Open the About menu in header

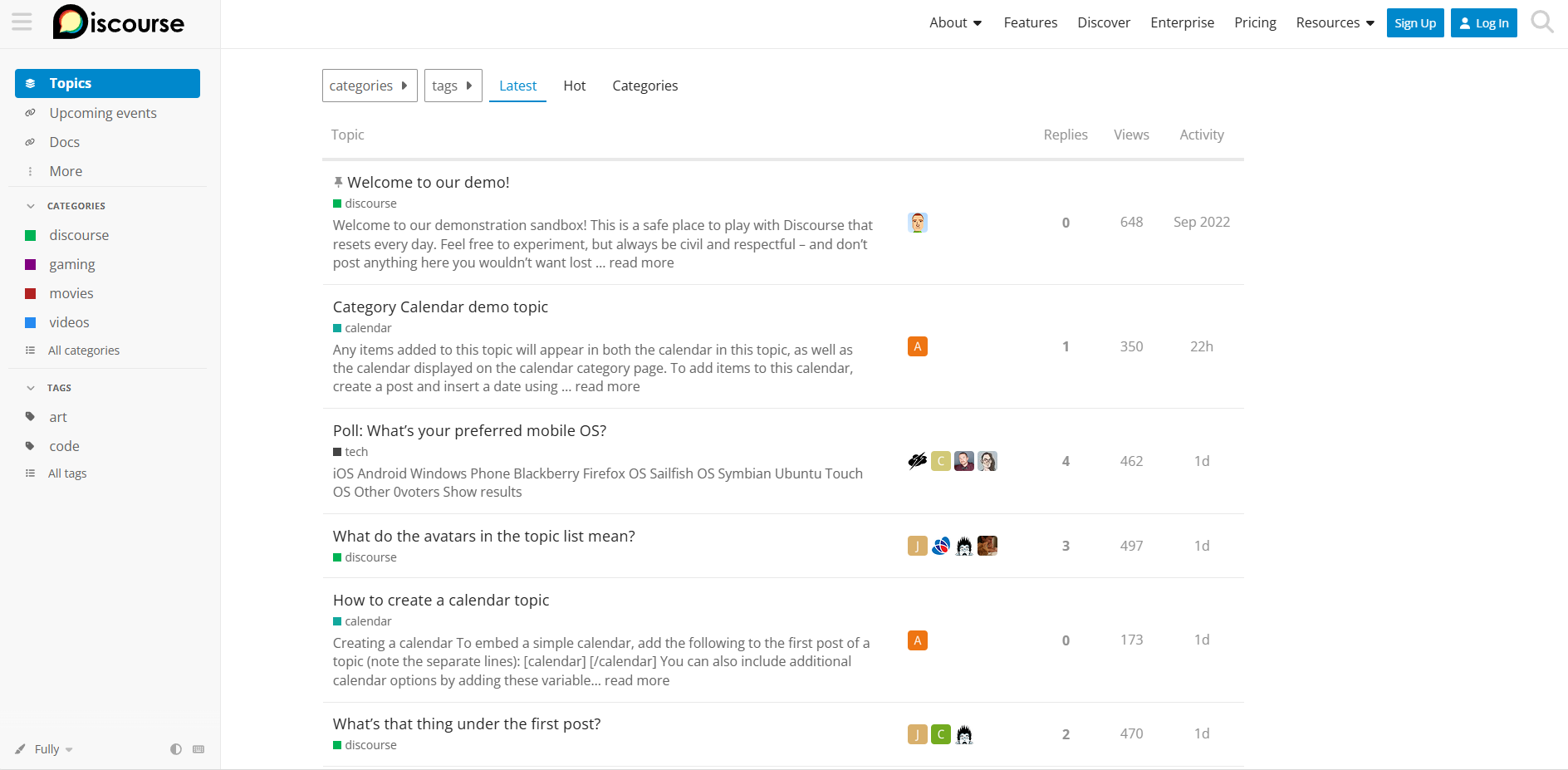pyautogui.click(x=955, y=22)
